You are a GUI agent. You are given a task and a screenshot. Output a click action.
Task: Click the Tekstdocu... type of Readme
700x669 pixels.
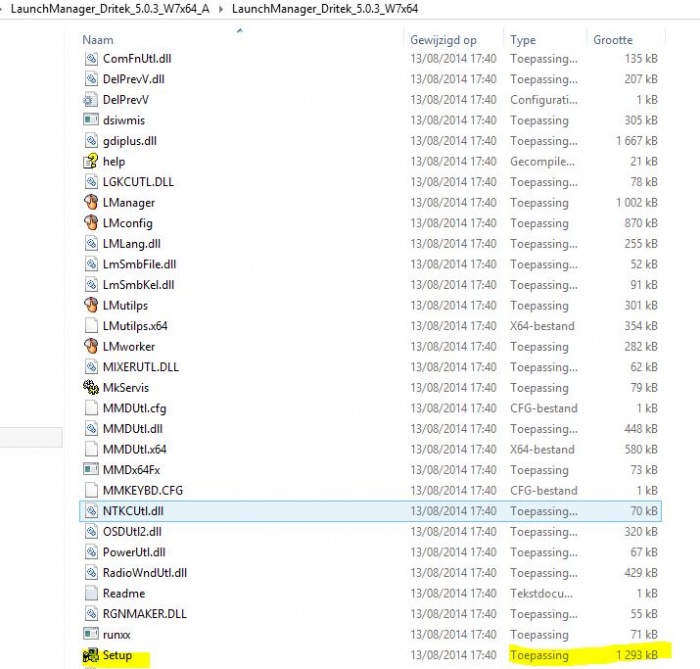click(541, 593)
